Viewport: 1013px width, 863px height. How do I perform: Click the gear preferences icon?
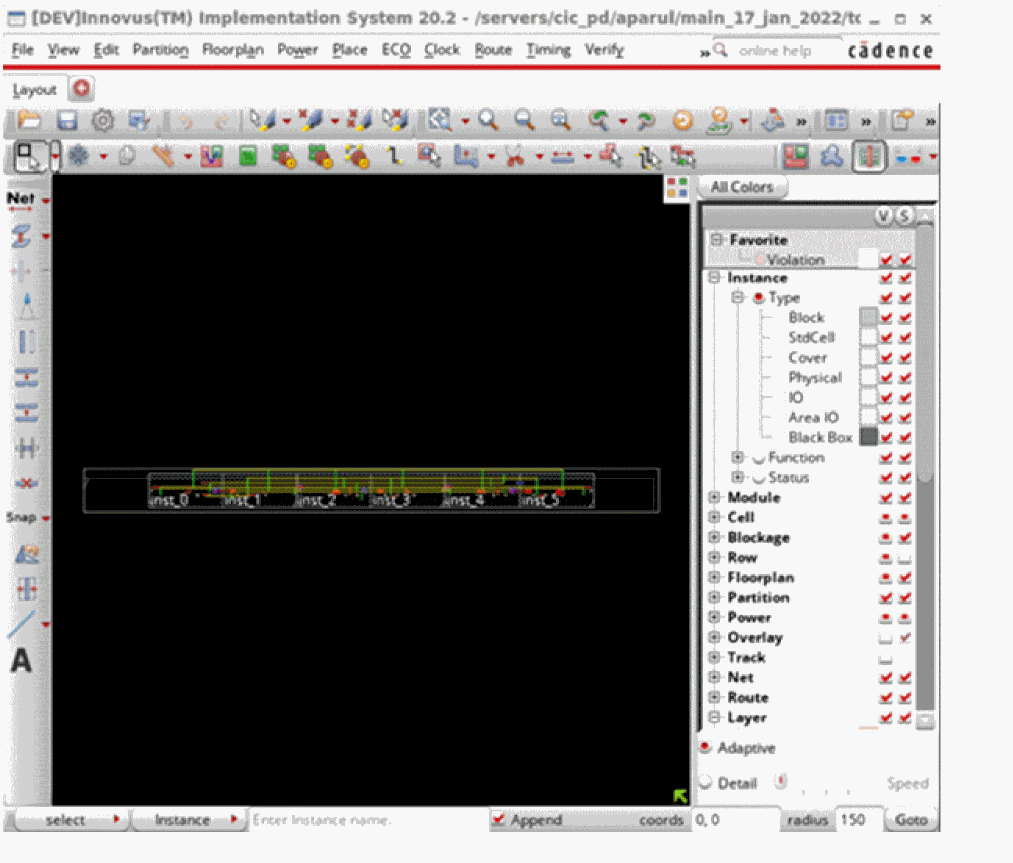click(x=102, y=121)
